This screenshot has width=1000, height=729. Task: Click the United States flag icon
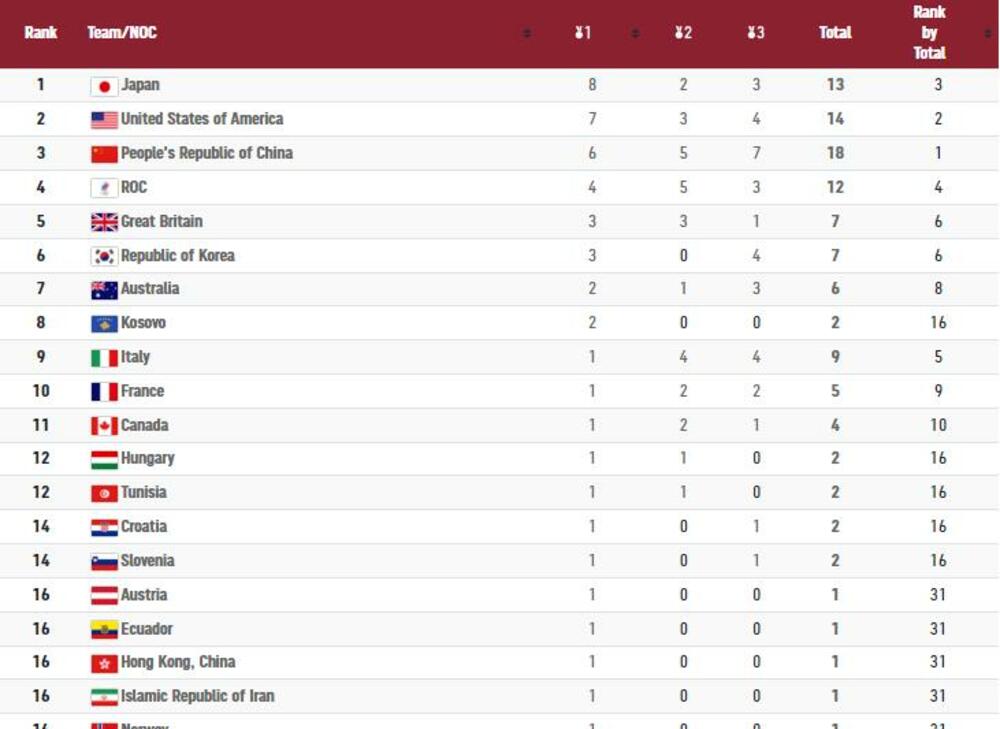click(104, 120)
